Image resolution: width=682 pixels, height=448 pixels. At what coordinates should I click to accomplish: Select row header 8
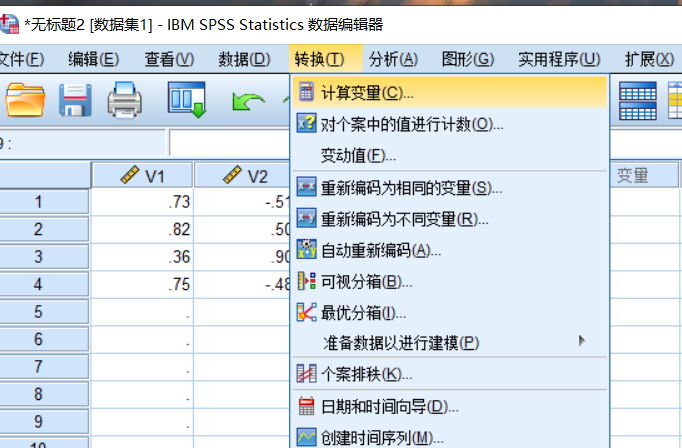tap(44, 393)
